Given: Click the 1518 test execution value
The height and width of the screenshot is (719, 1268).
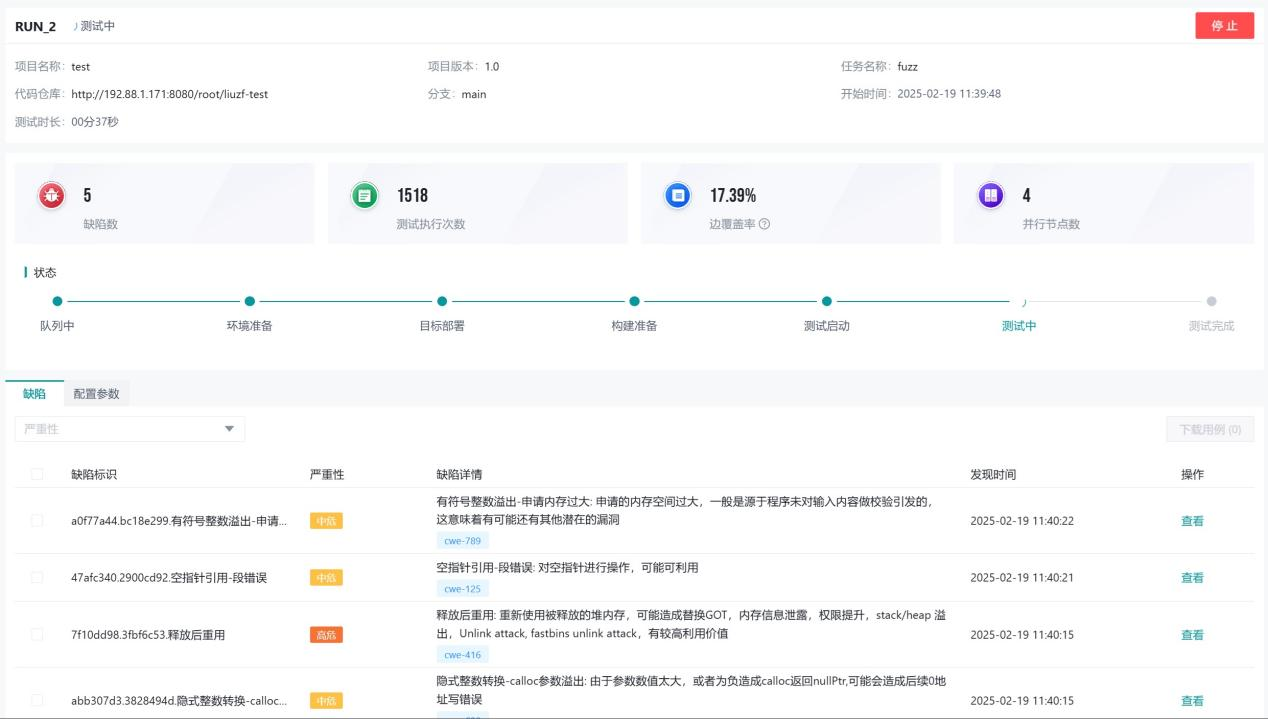Looking at the screenshot, I should (413, 196).
